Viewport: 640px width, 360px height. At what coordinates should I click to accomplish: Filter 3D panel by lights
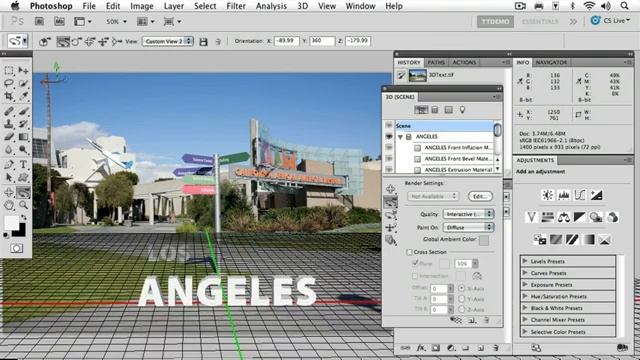pyautogui.click(x=462, y=110)
